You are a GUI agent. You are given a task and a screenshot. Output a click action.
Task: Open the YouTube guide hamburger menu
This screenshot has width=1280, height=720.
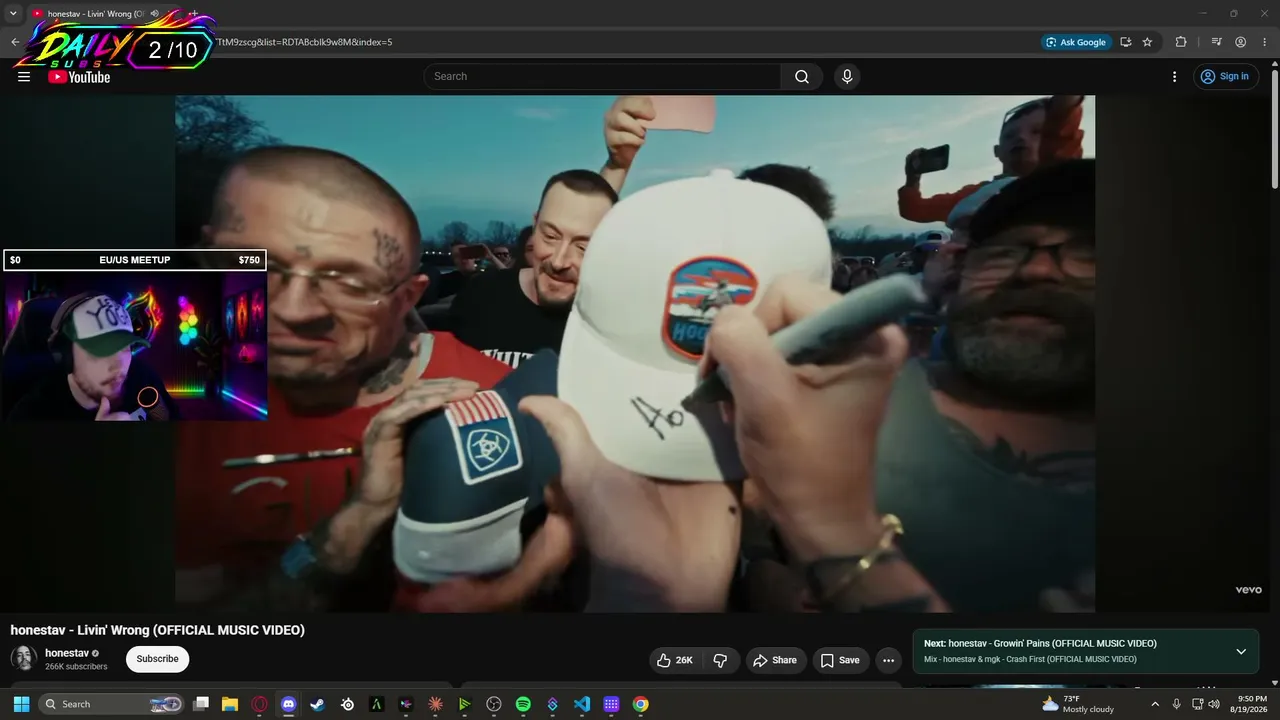pyautogui.click(x=24, y=77)
